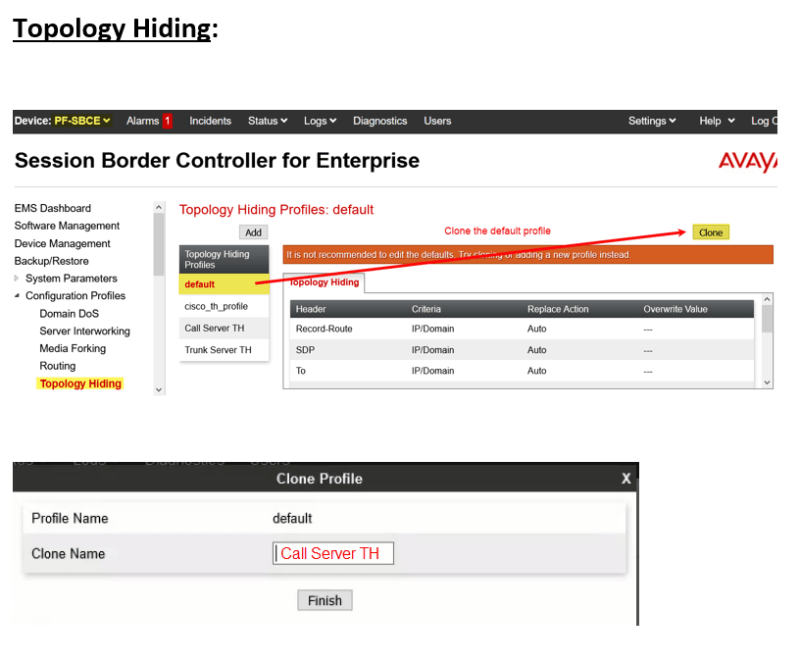The image size is (800, 663).
Task: Click the Avaya logo
Action: [x=747, y=161]
